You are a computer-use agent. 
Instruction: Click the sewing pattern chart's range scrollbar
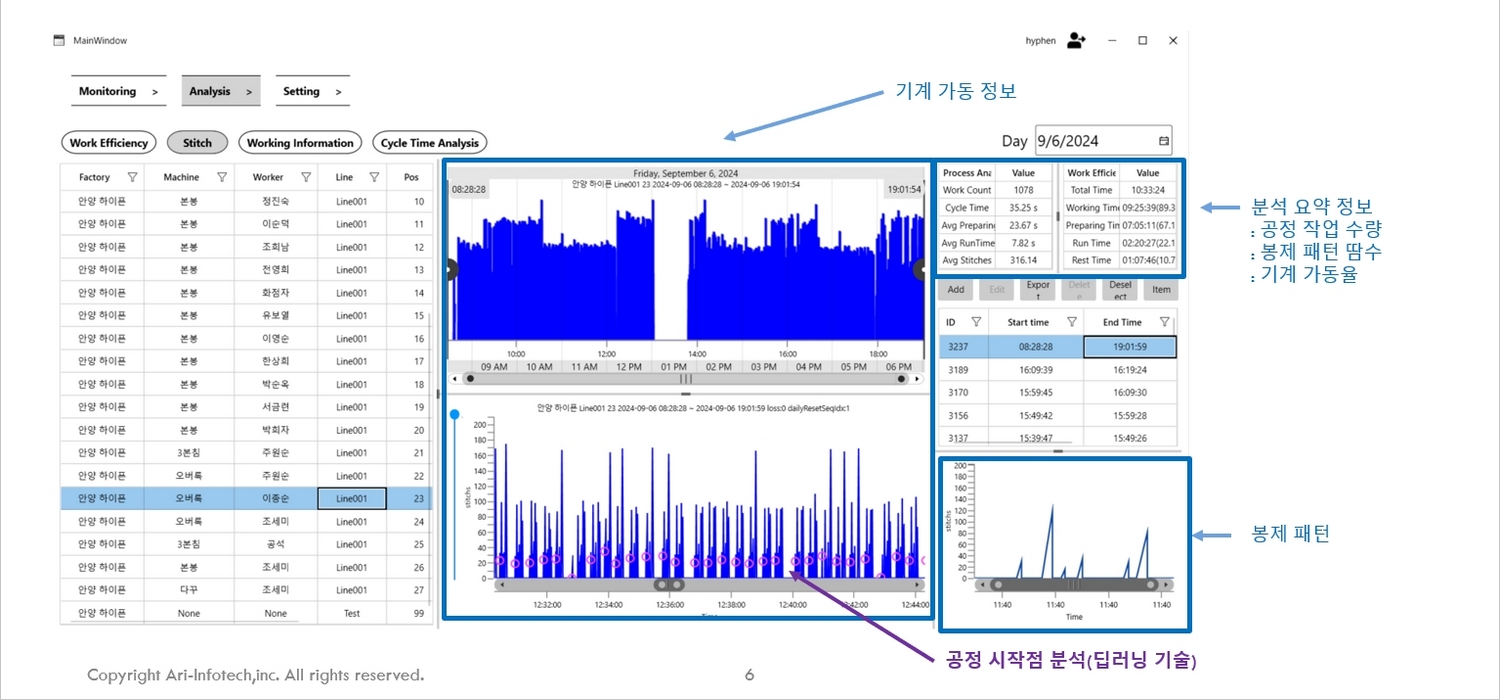pos(1074,584)
